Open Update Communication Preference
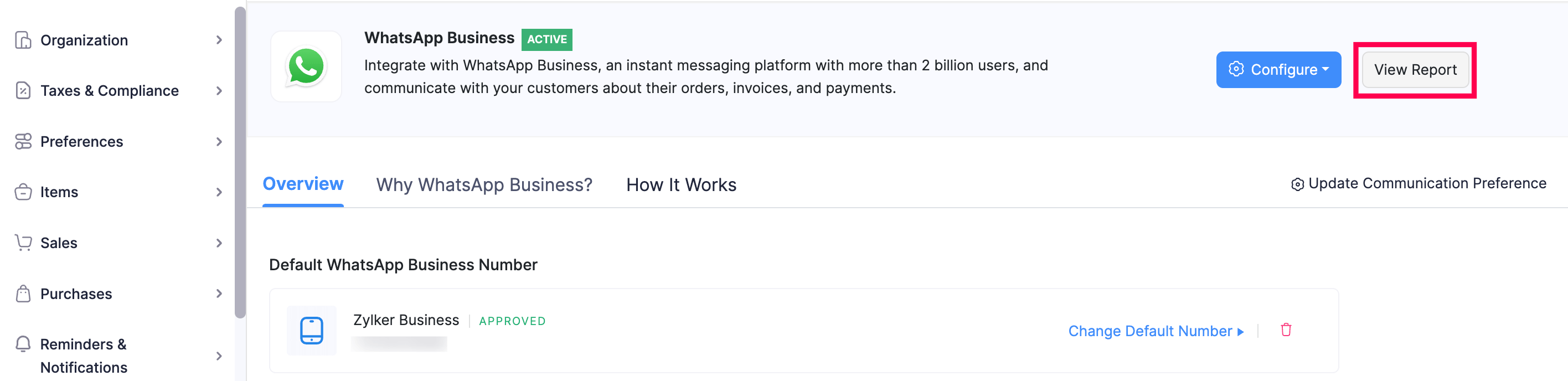The image size is (1568, 381). coord(1419,184)
